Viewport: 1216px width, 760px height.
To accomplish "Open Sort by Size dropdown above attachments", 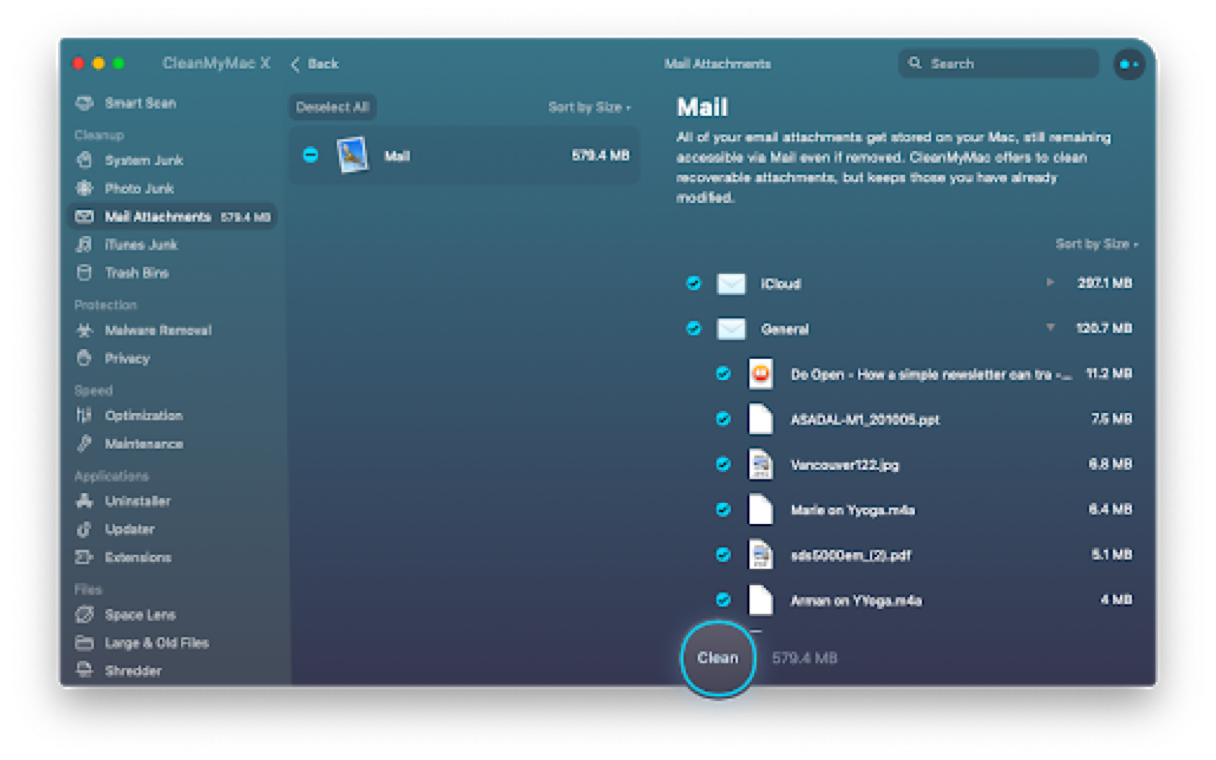I will tap(1096, 244).
